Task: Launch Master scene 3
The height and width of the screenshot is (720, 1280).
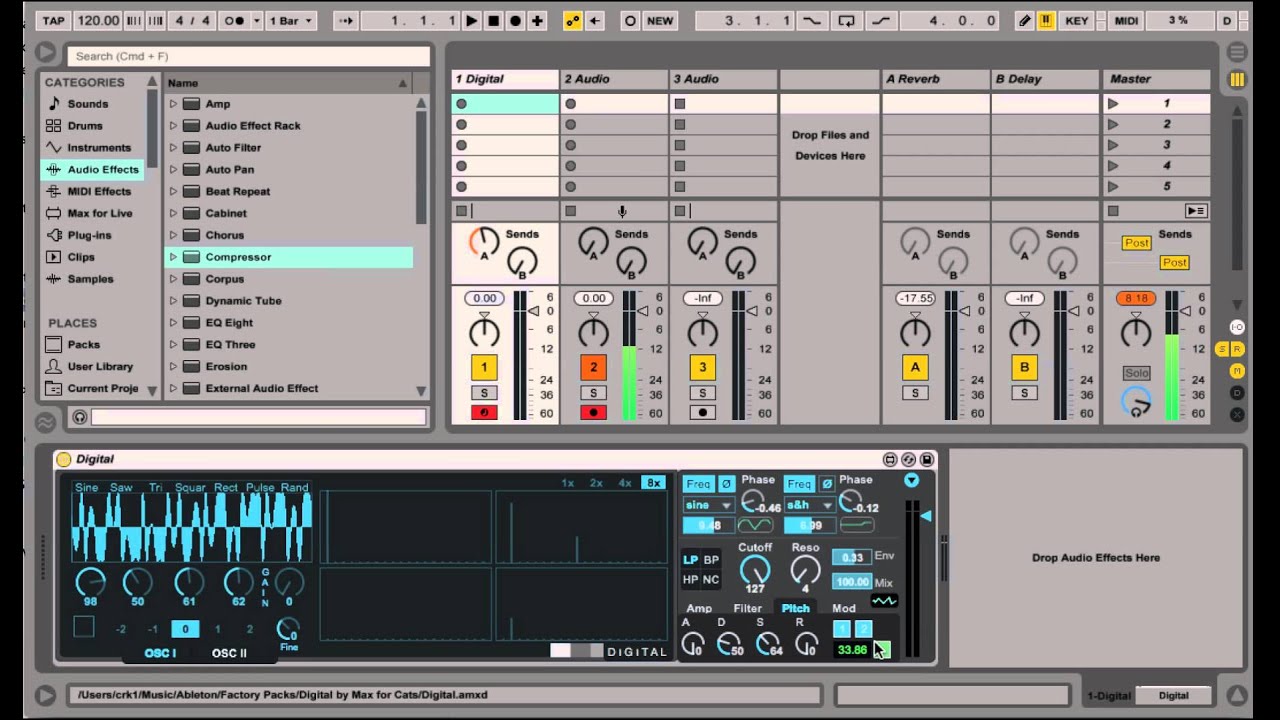Action: (1113, 145)
